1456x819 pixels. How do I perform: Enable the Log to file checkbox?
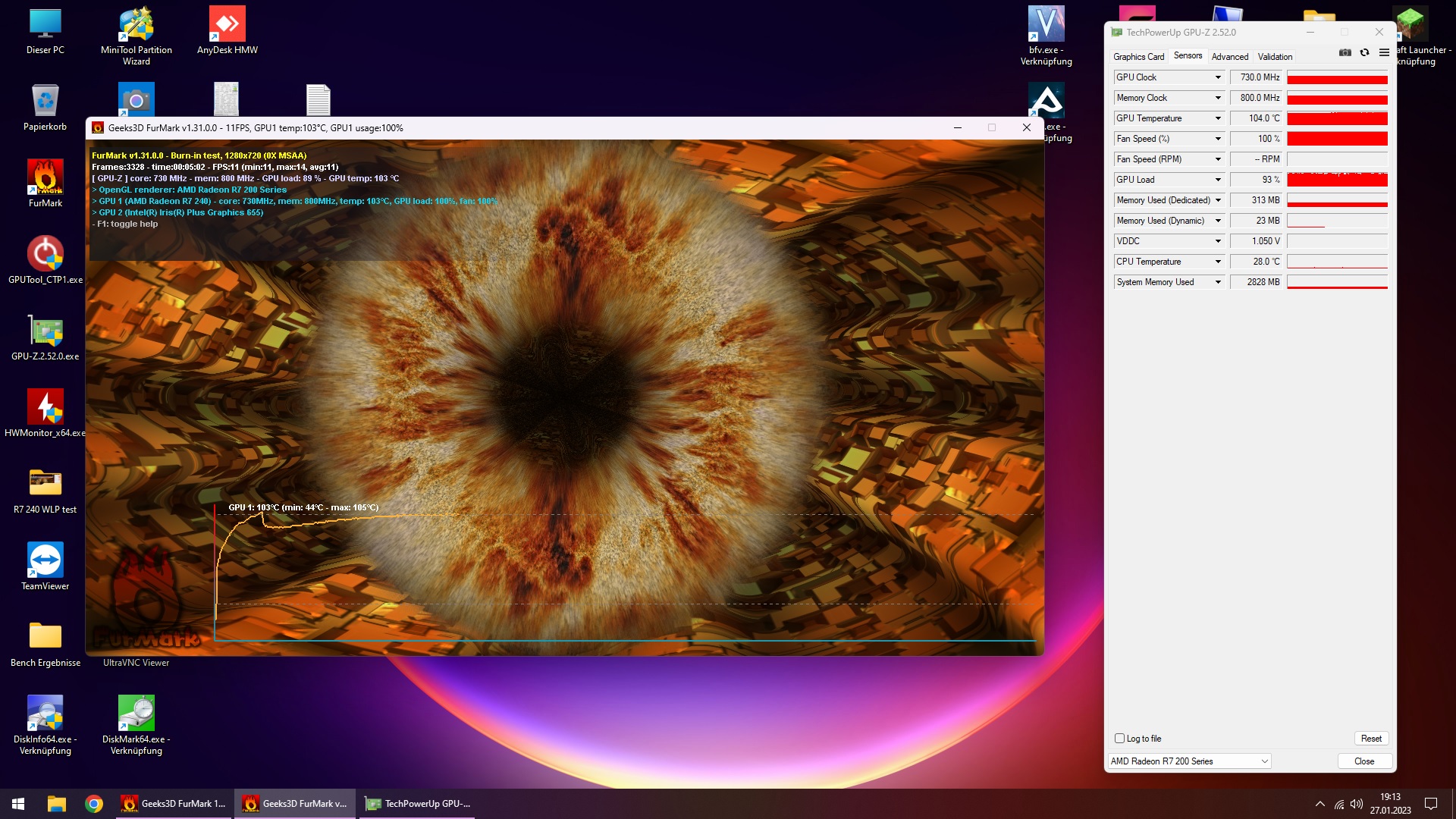click(1119, 739)
